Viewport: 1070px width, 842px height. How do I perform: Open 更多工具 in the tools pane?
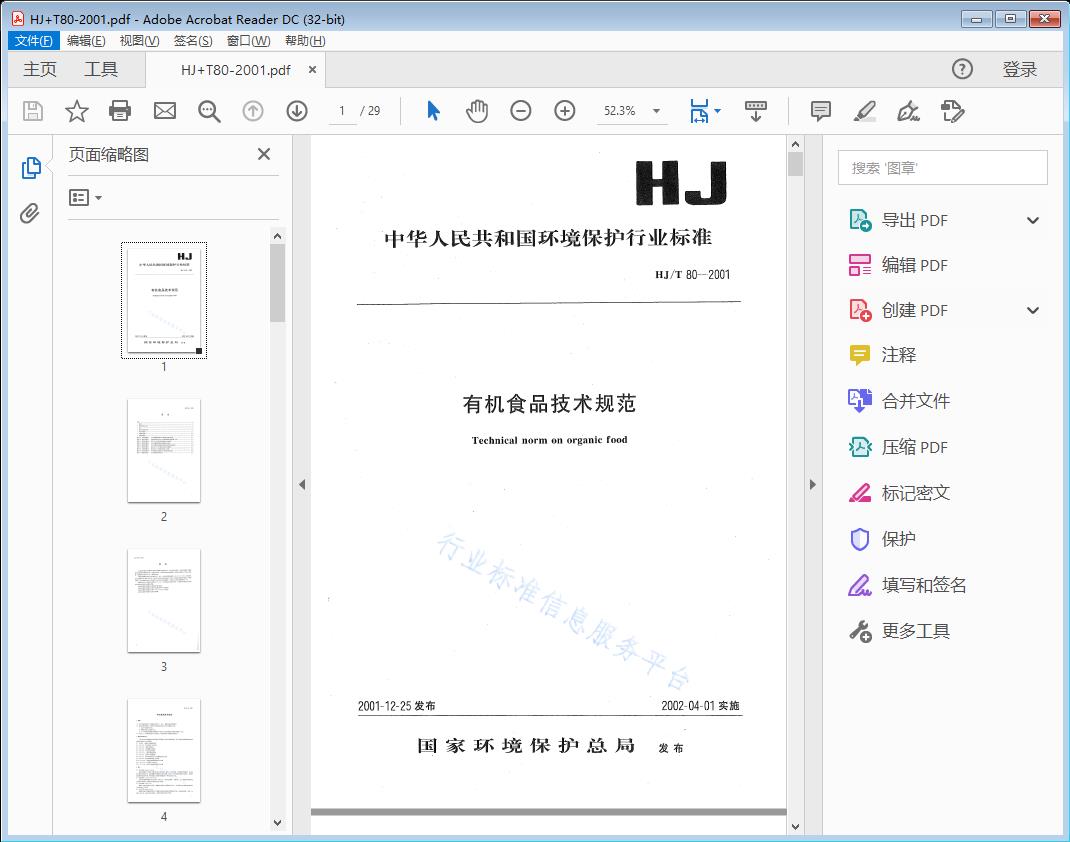coord(915,631)
